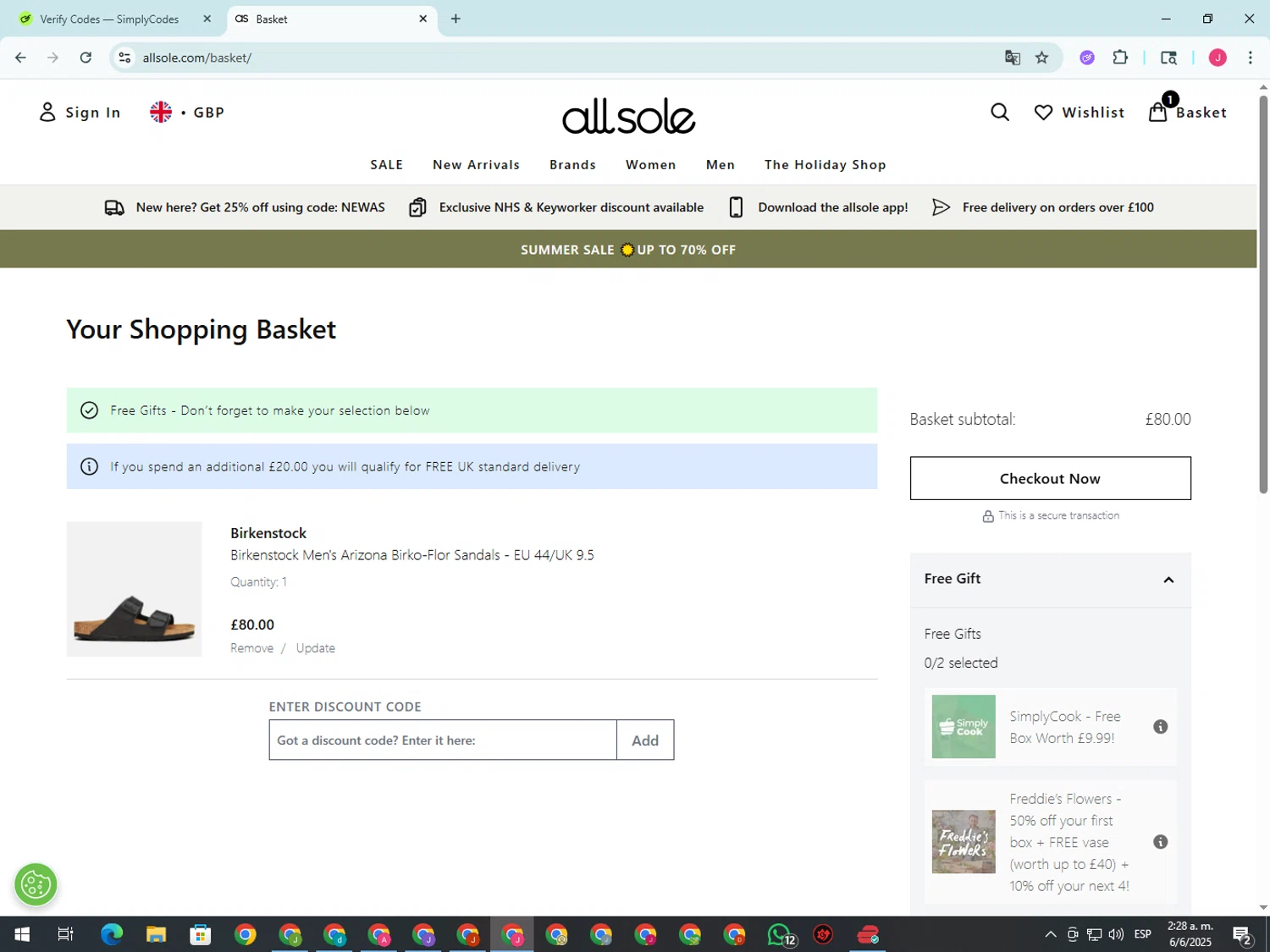Image resolution: width=1270 pixels, height=952 pixels.
Task: Close the Verify Codes SimplyCodes tab
Action: pyautogui.click(x=207, y=19)
